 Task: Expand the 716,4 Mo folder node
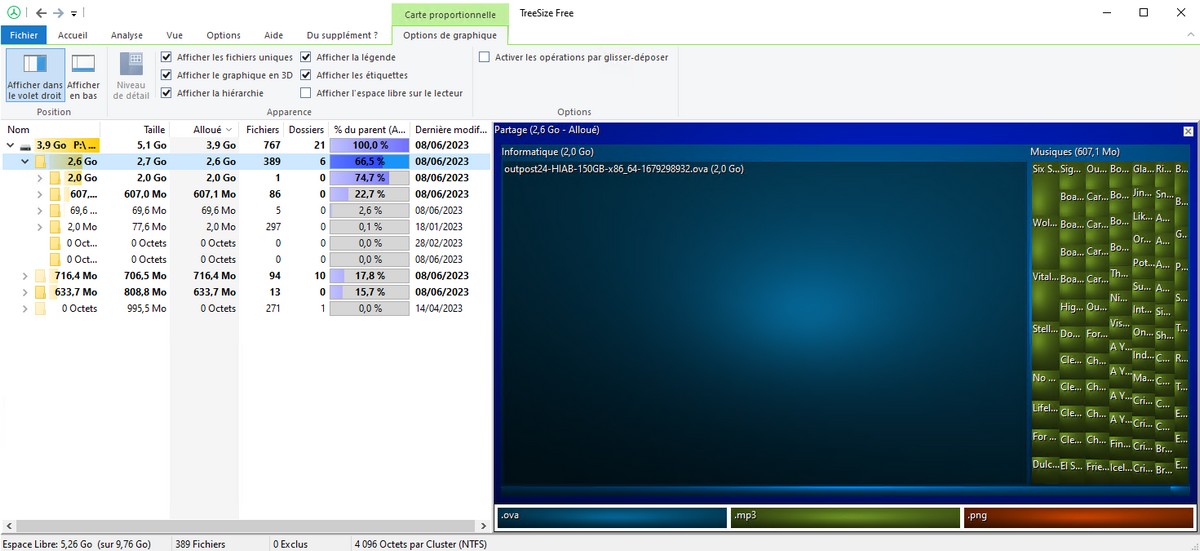tap(25, 275)
